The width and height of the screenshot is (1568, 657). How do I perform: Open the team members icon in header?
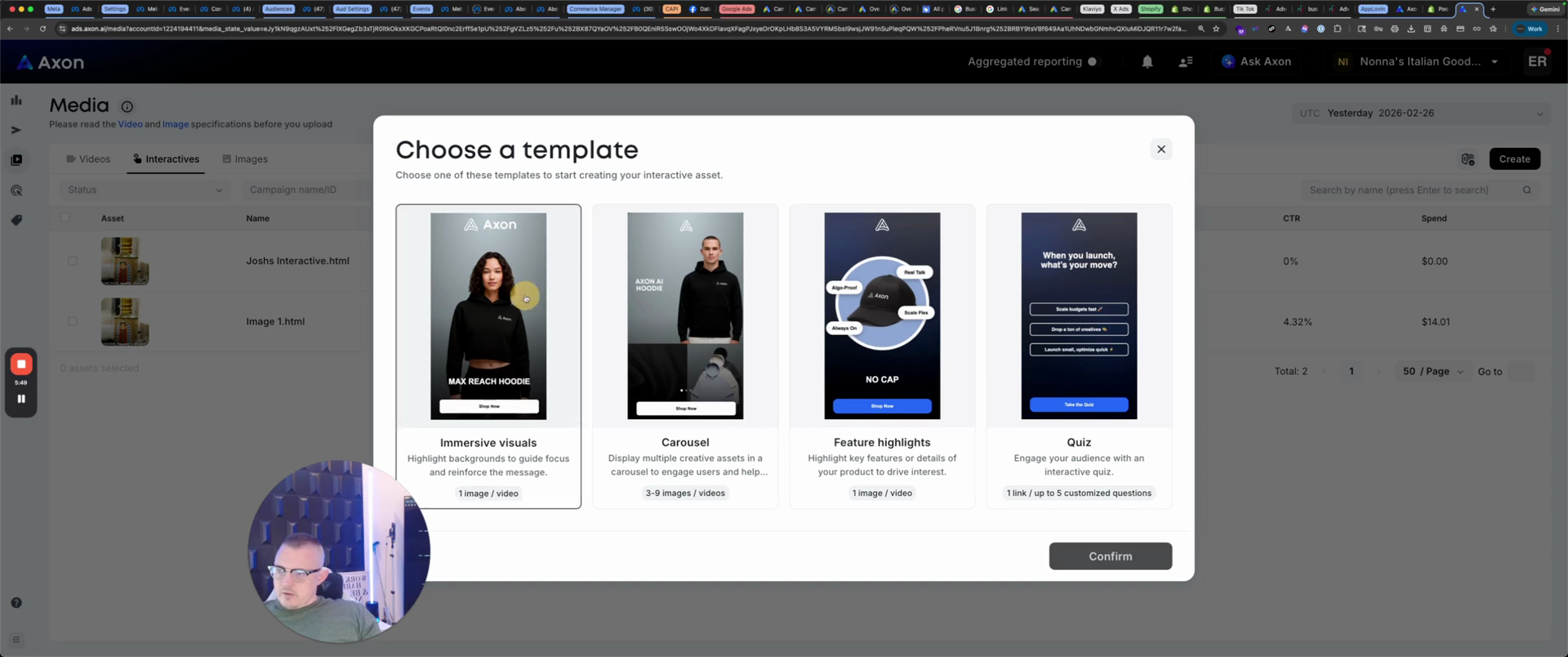coord(1185,62)
